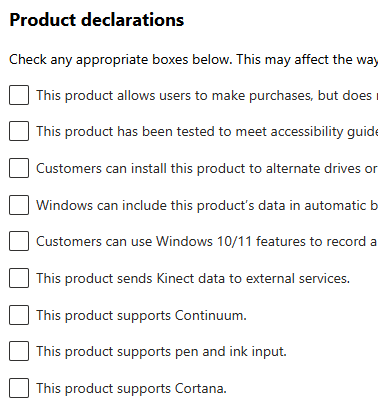Toggle checkbox for Windows automatic backup data
This screenshot has height=417, width=378.
(x=19, y=205)
